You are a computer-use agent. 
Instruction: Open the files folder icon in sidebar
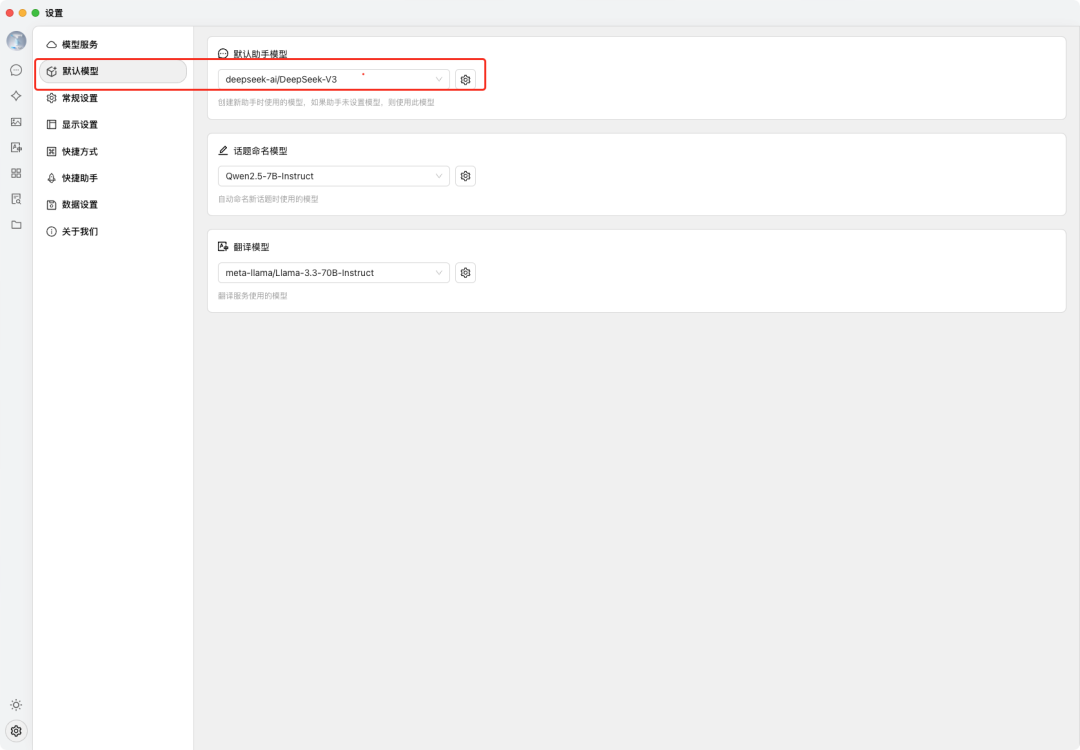(x=17, y=225)
